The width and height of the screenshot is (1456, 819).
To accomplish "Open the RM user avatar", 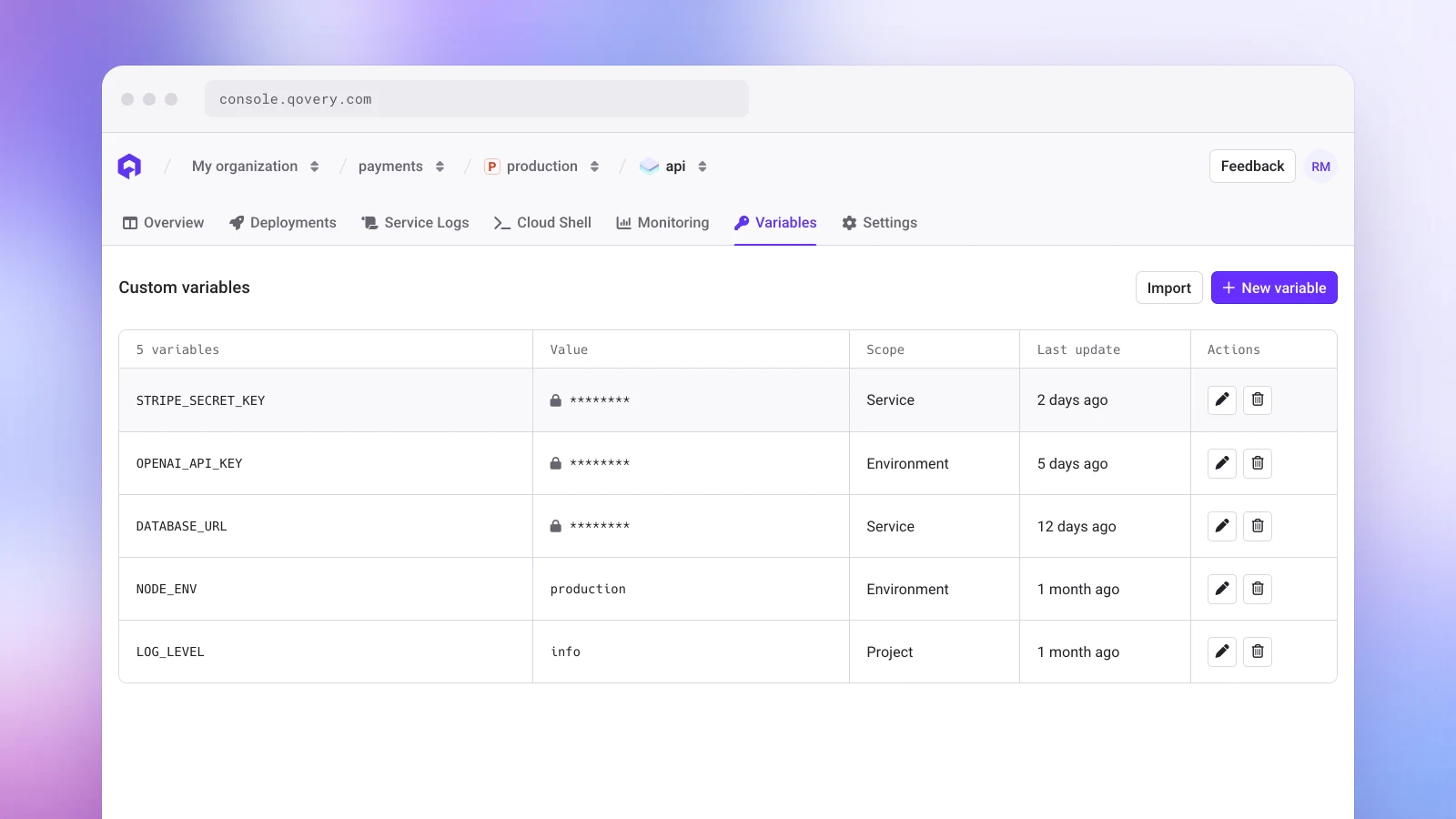I will pos(1320,167).
